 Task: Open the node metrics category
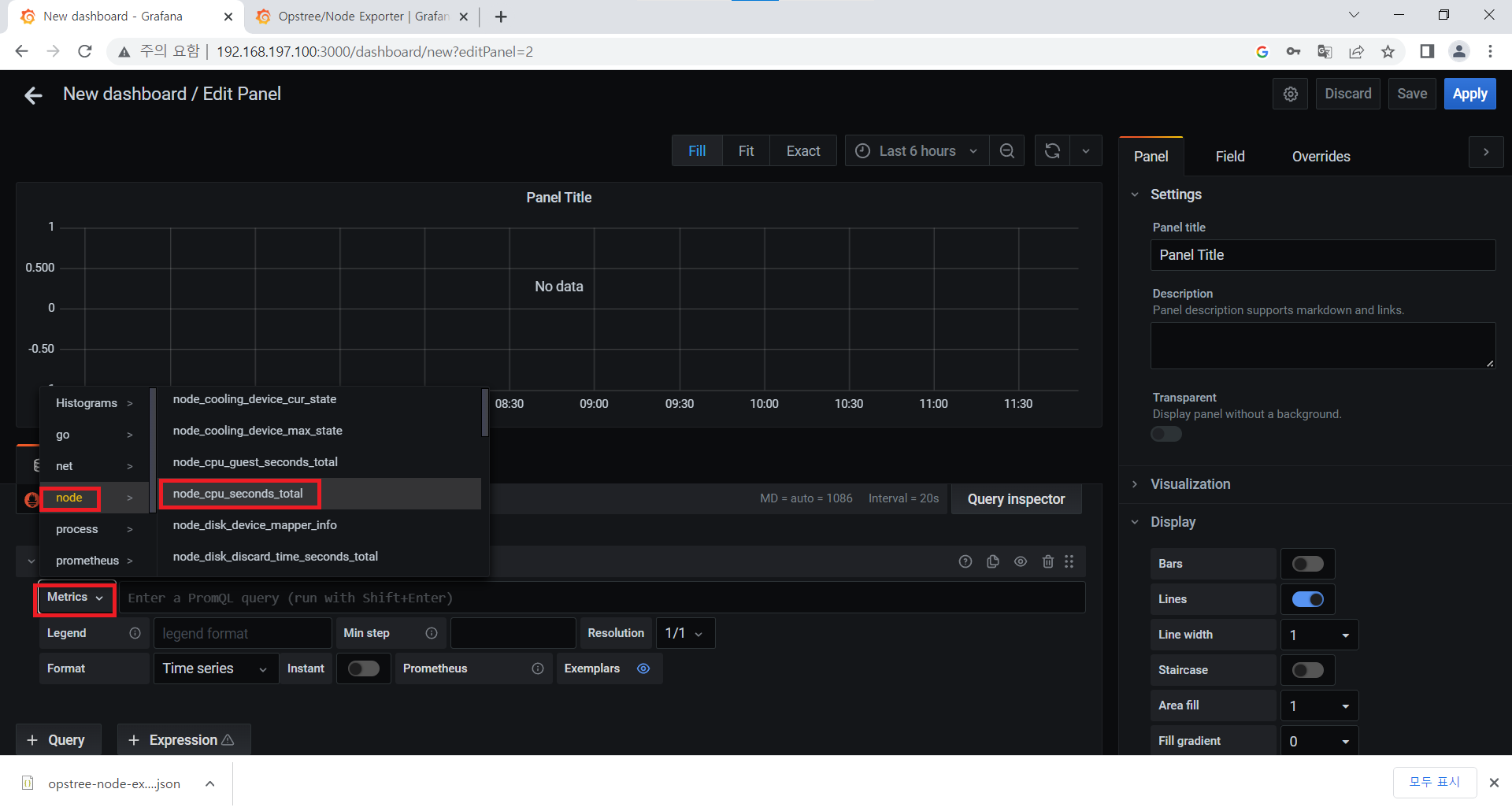point(94,498)
